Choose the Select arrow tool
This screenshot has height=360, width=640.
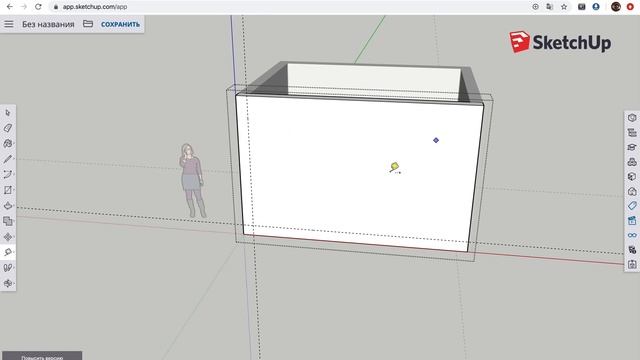click(8, 113)
